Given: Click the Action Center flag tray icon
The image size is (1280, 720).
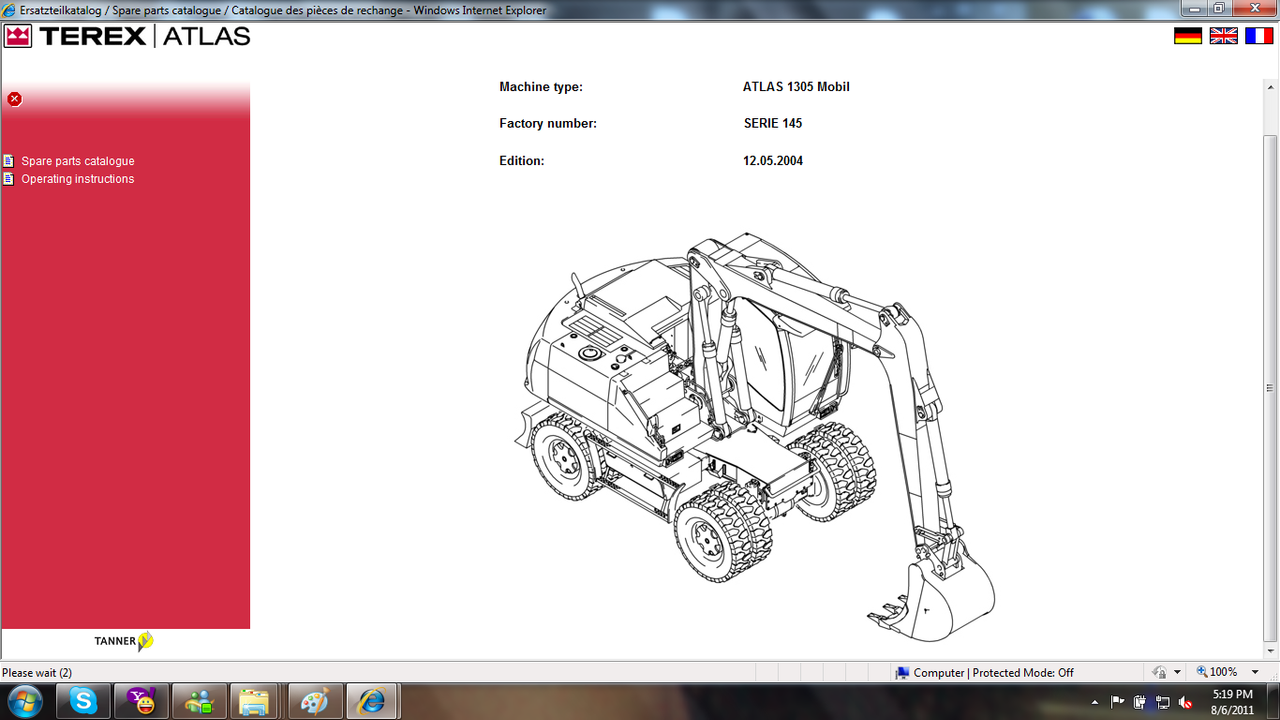Looking at the screenshot, I should [1117, 702].
